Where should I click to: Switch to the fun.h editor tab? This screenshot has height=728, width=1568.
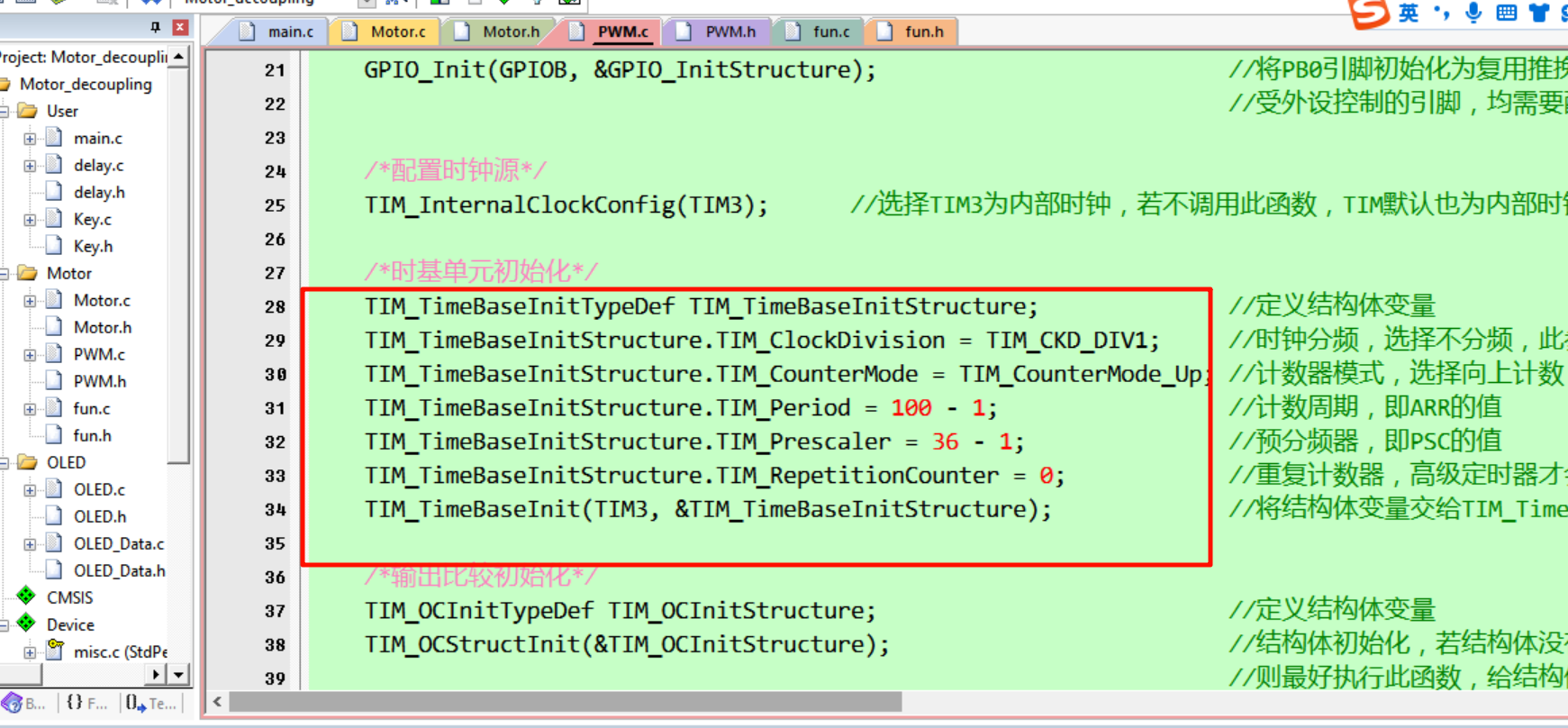(911, 32)
